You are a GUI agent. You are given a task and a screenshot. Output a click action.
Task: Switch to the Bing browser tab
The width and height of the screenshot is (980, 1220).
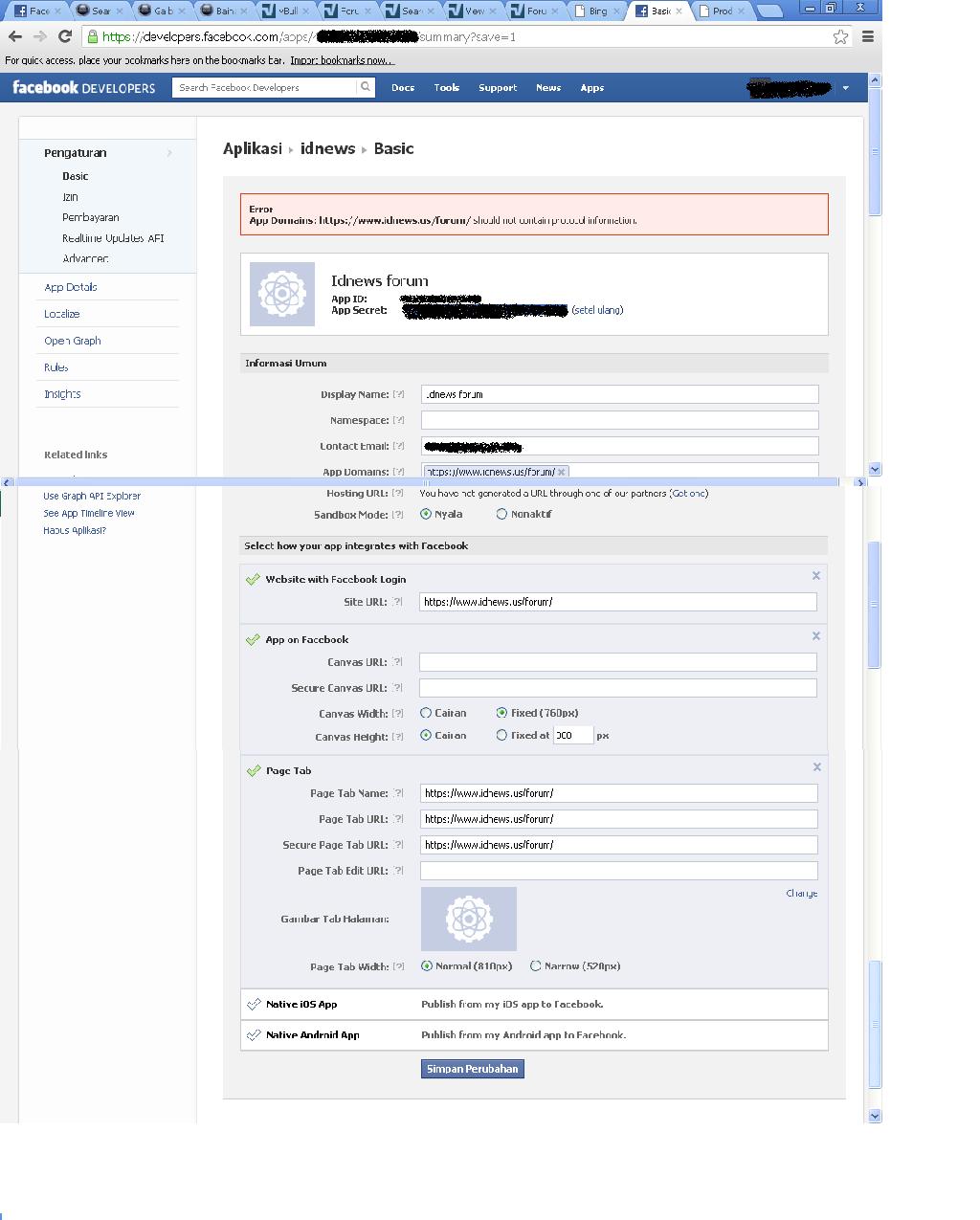[597, 11]
